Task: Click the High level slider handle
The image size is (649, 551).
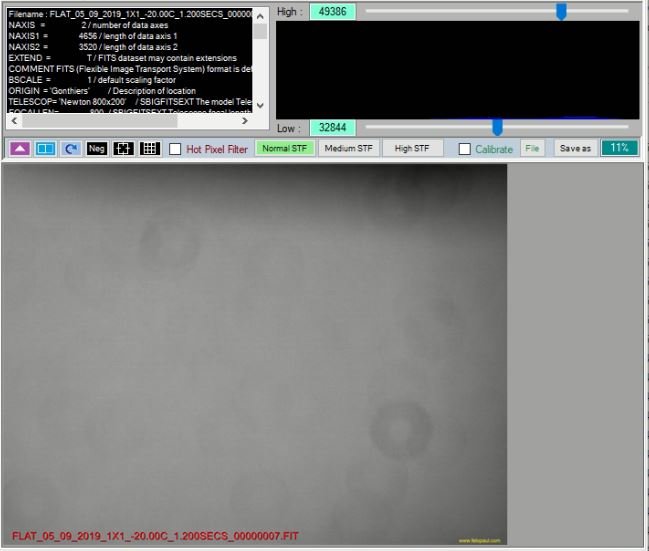Action: click(561, 12)
